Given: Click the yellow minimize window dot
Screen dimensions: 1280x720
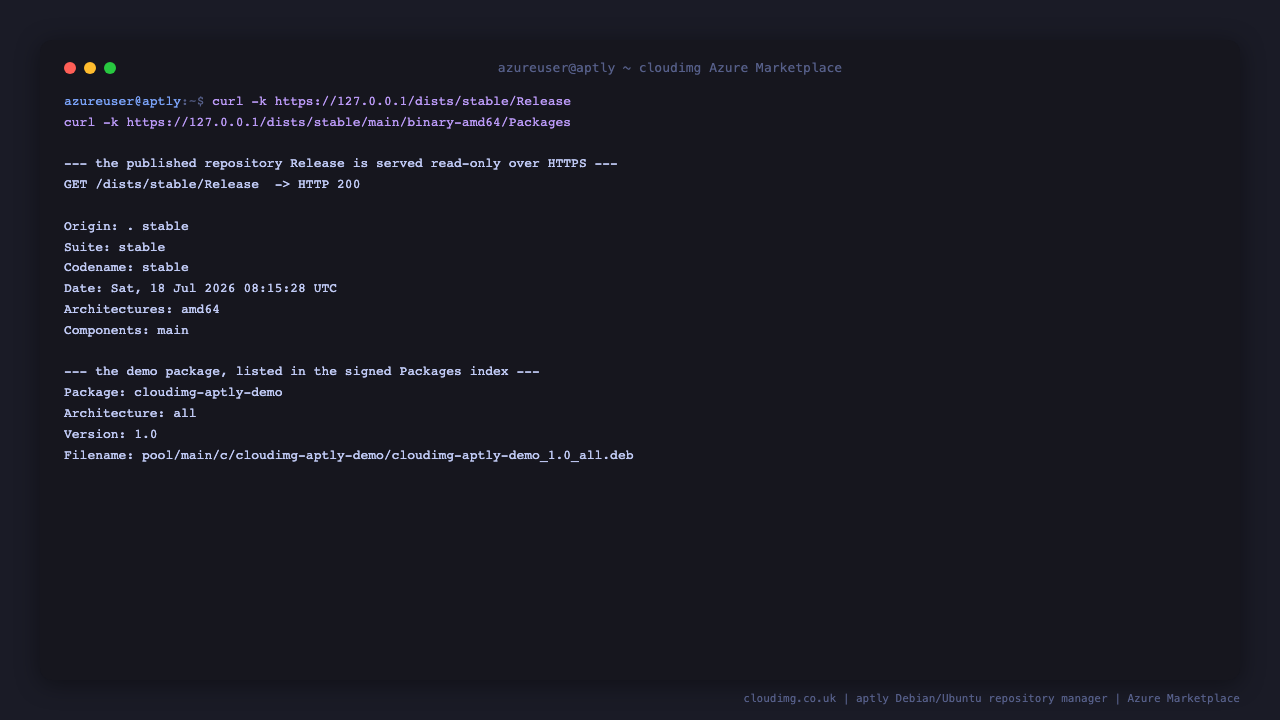Looking at the screenshot, I should (x=90, y=68).
